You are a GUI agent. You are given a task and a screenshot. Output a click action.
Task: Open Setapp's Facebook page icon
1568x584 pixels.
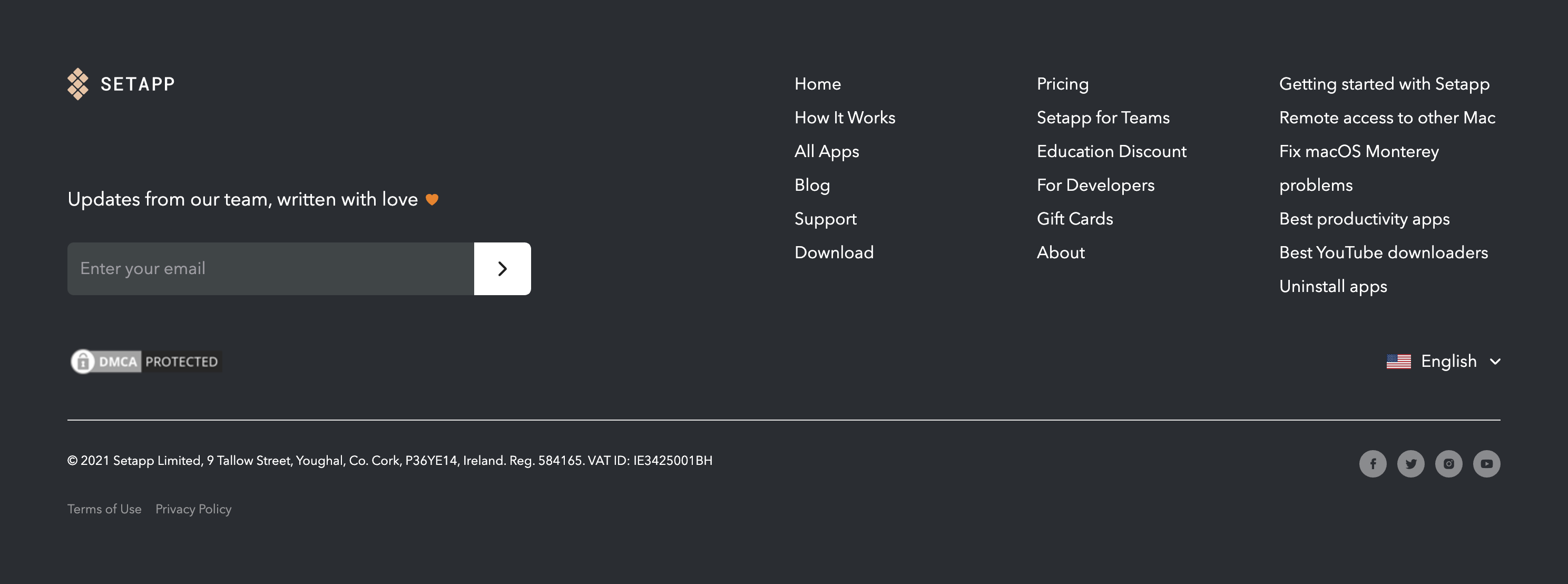(x=1373, y=463)
